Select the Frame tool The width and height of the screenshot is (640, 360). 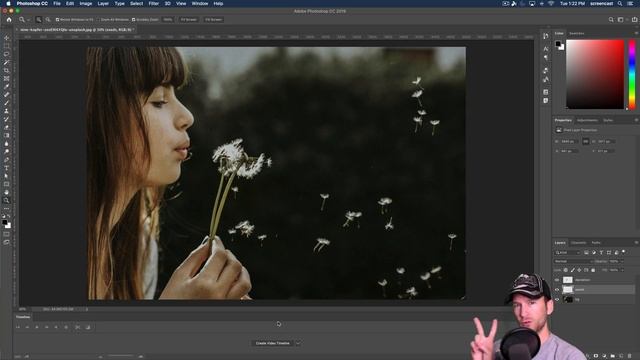tap(7, 79)
